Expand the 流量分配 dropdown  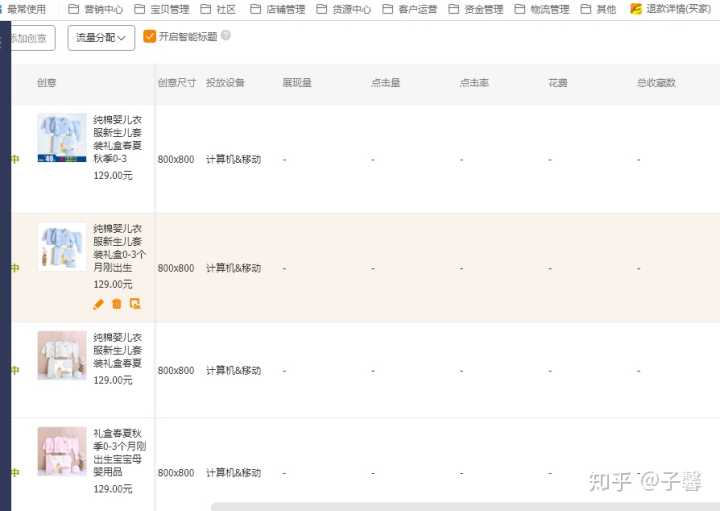(x=101, y=38)
